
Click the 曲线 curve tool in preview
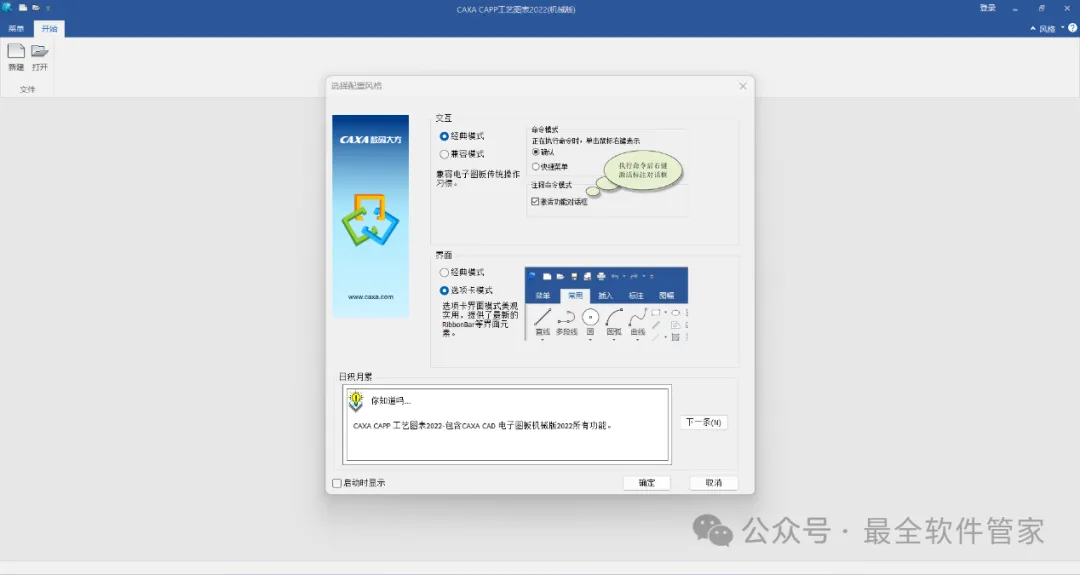point(638,323)
